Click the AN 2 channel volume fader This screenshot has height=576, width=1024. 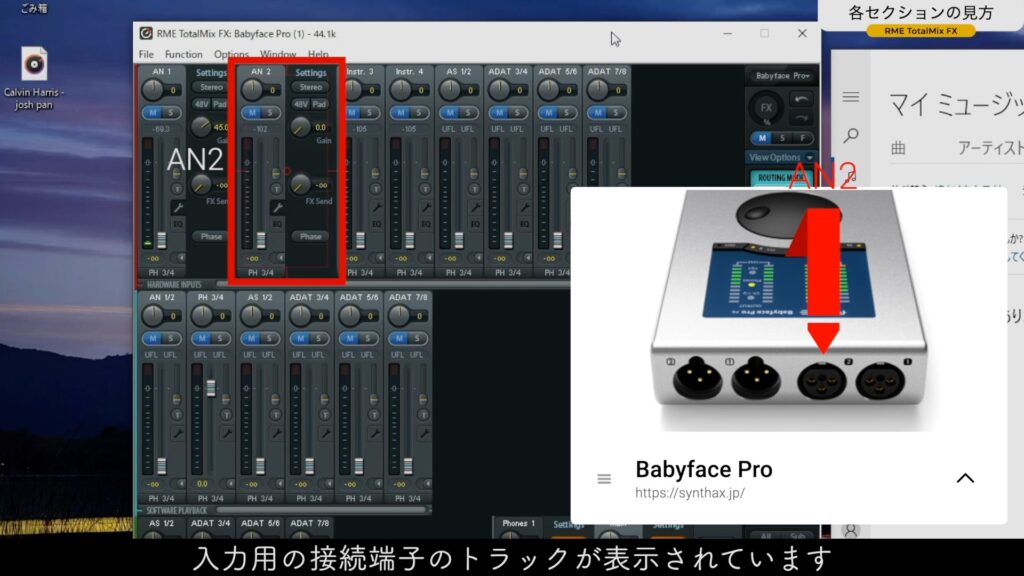(x=261, y=240)
